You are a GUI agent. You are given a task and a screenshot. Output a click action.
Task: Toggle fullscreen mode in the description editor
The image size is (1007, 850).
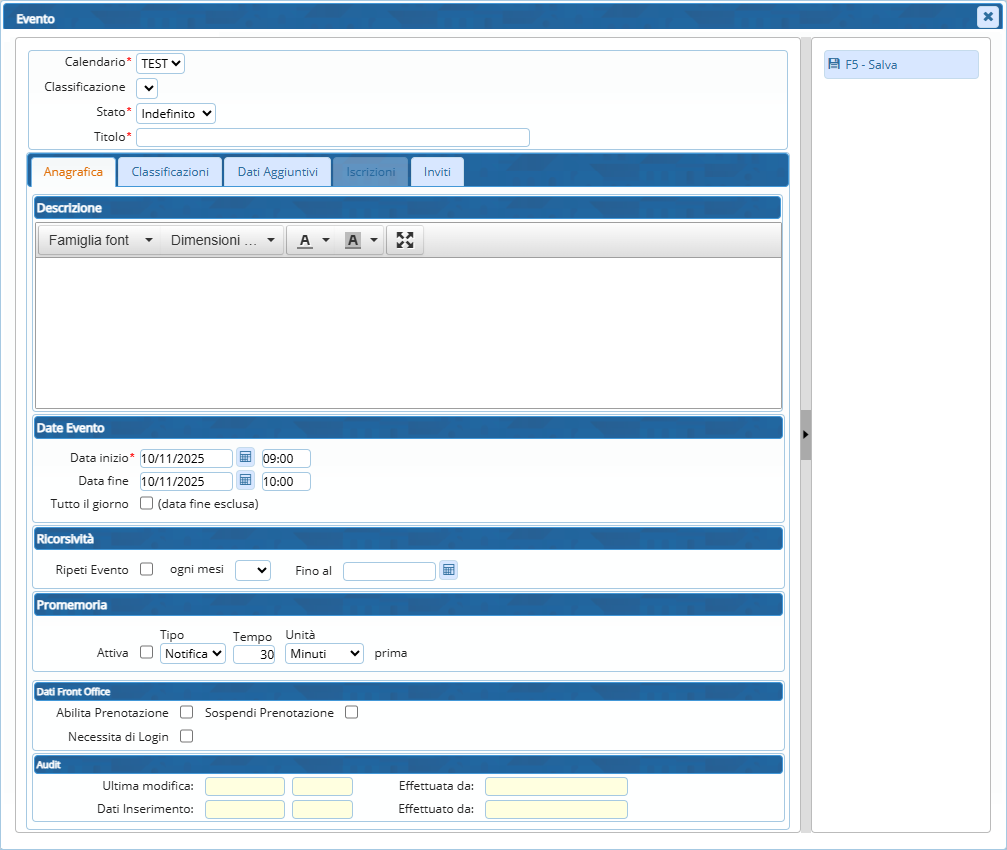[x=405, y=240]
